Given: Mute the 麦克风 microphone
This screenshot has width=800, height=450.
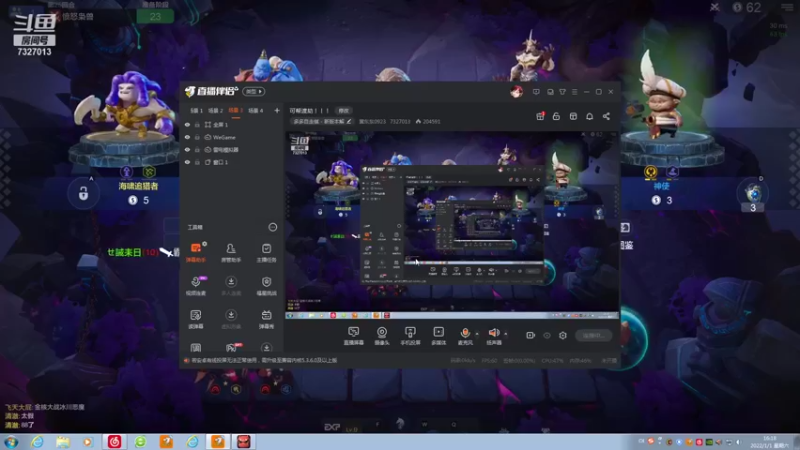Looking at the screenshot, I should pyautogui.click(x=465, y=336).
